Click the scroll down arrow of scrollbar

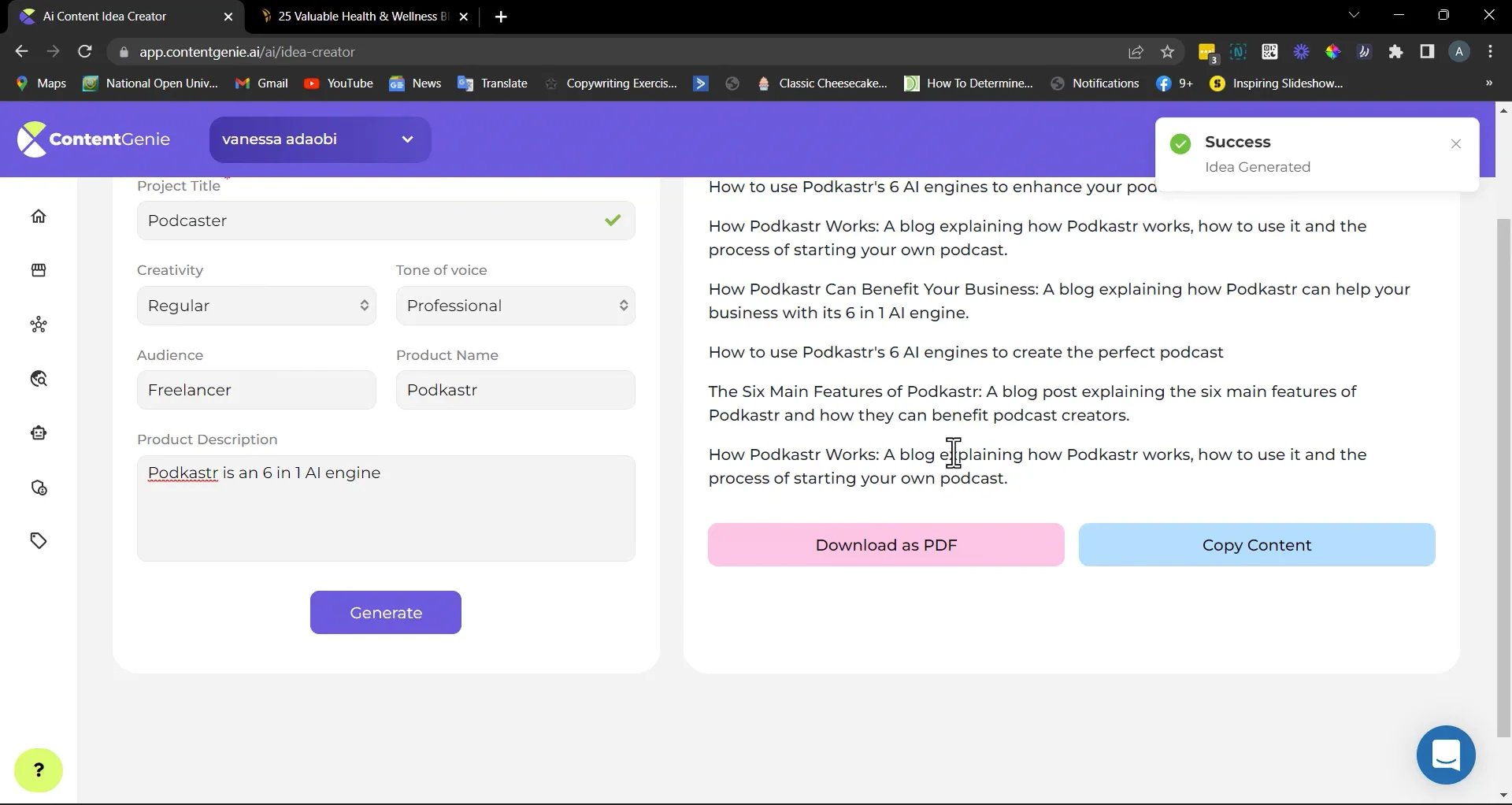click(x=1503, y=796)
